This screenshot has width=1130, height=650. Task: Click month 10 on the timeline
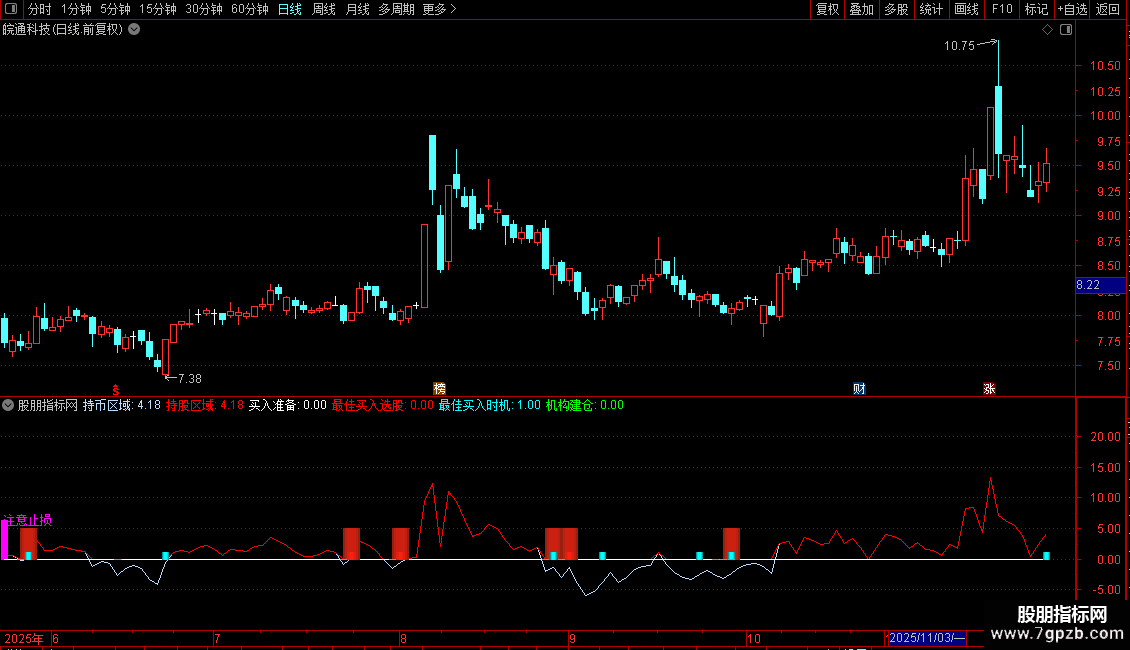tap(753, 638)
